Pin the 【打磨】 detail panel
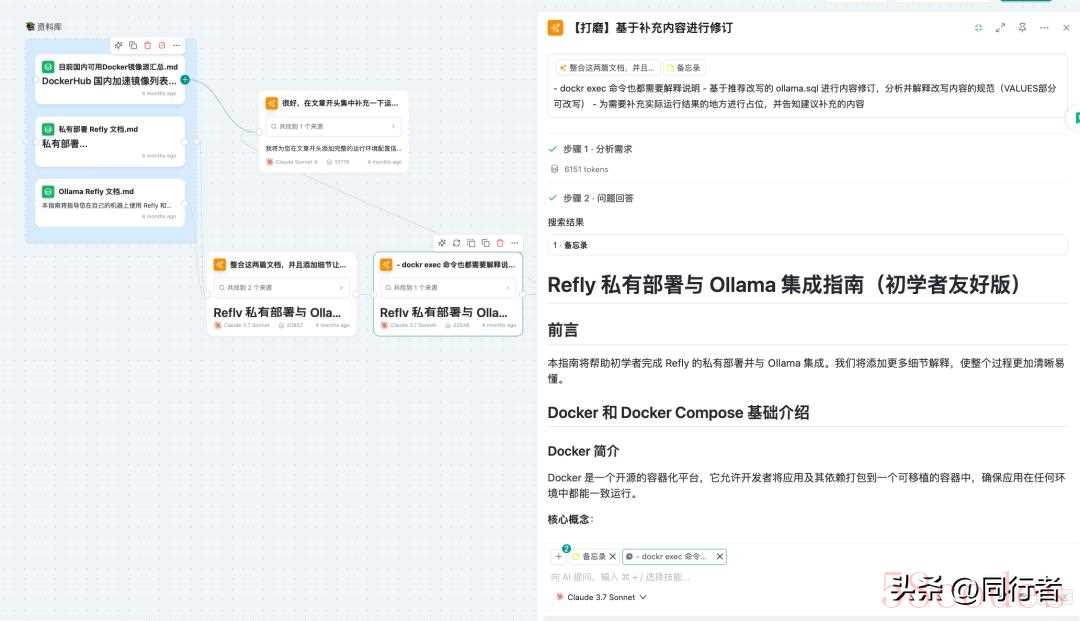1080x621 pixels. 1022,28
